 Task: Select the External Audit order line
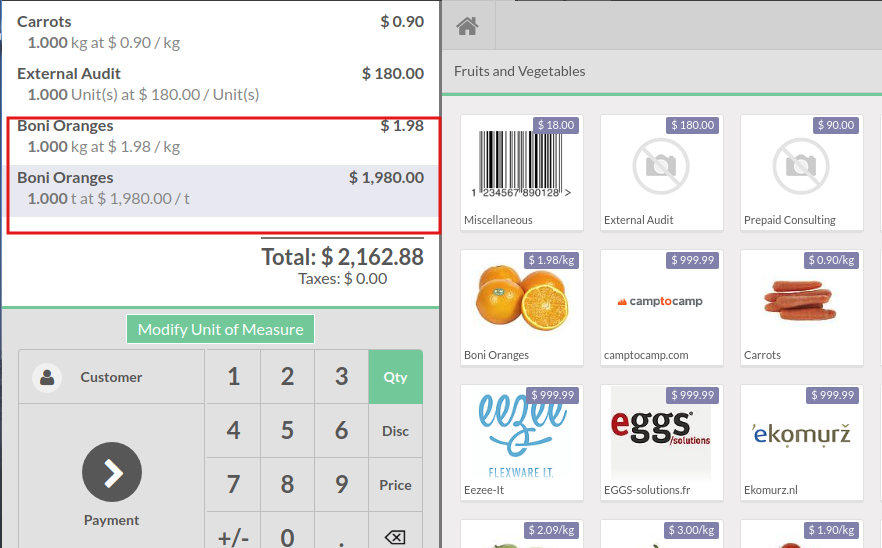220,84
